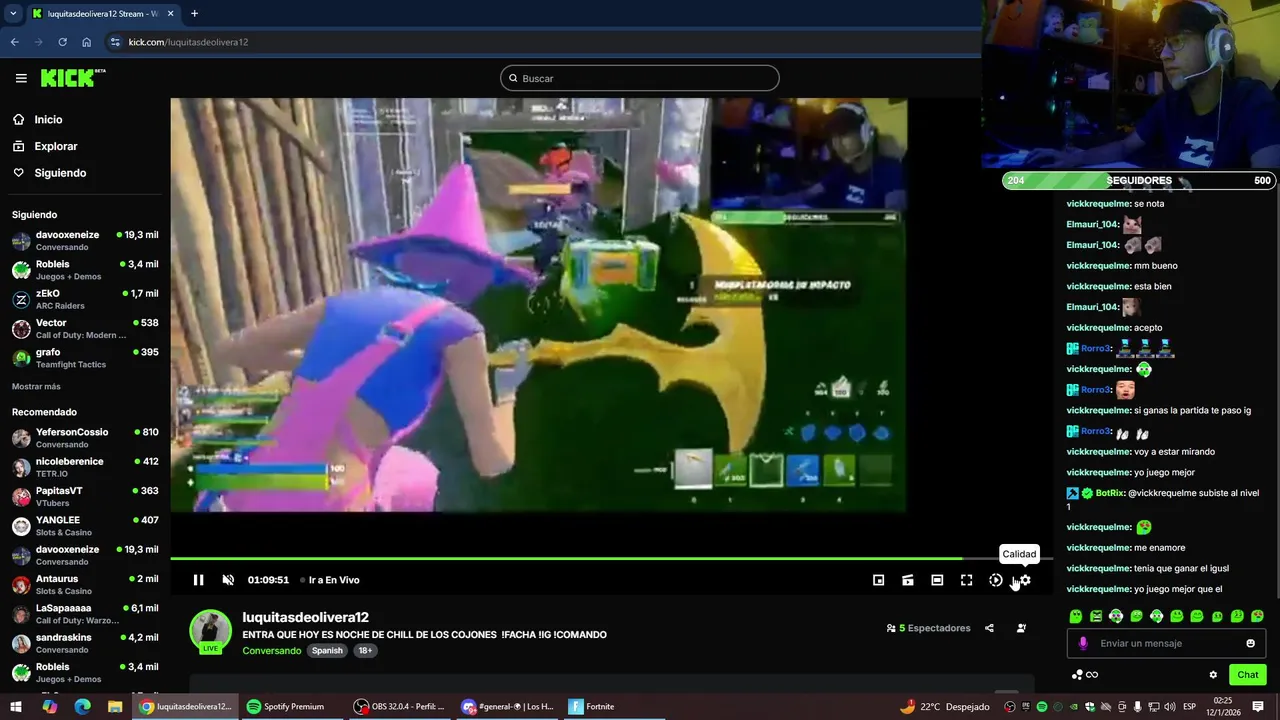This screenshot has width=1280, height=720.
Task: Create a clip from the stream
Action: click(908, 580)
